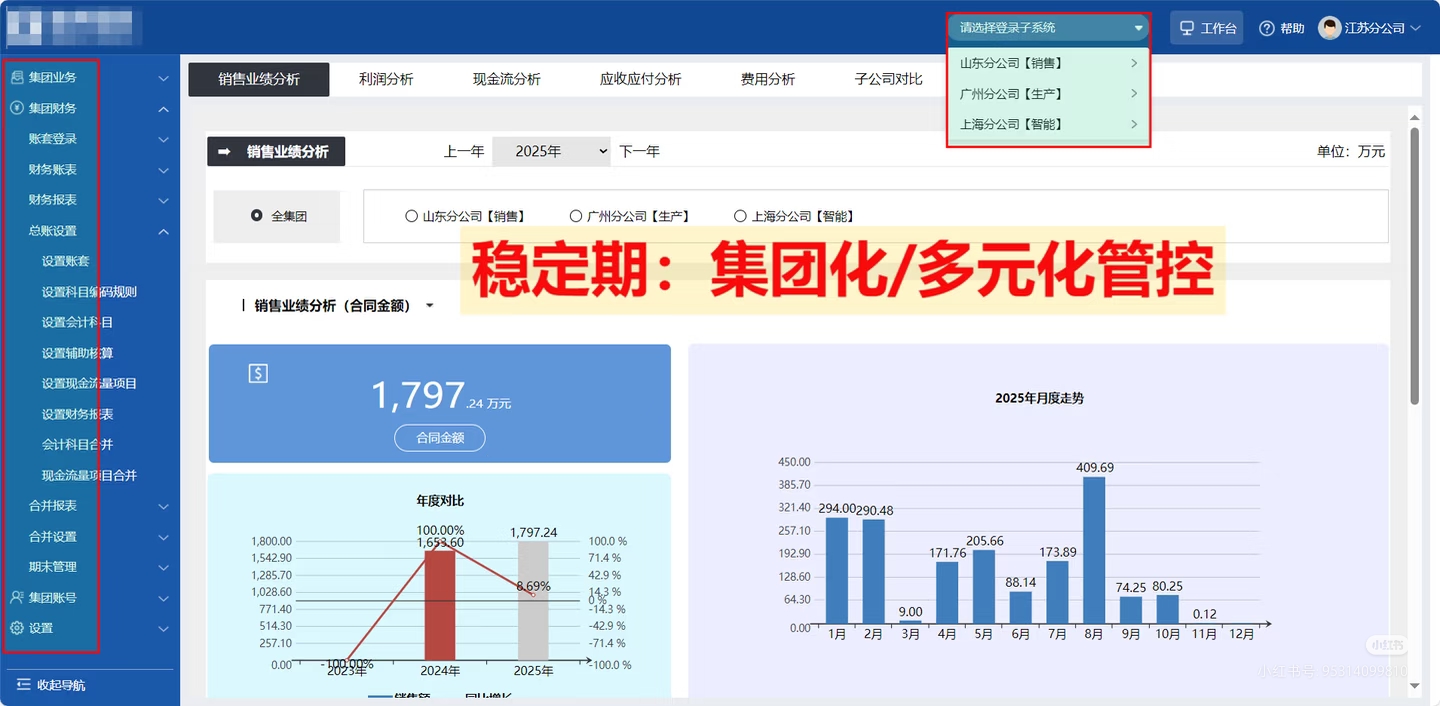Click the scrollbar down arrow

pyautogui.click(x=1414, y=686)
